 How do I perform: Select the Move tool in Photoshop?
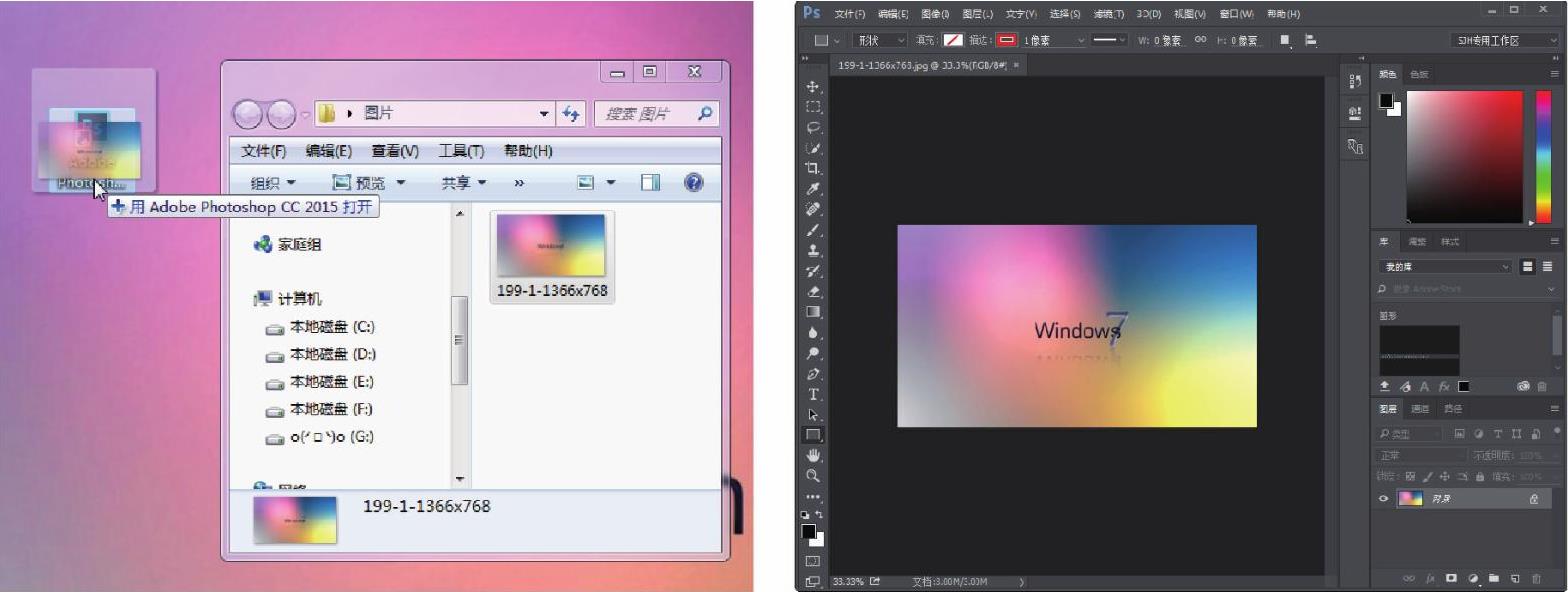pyautogui.click(x=813, y=86)
